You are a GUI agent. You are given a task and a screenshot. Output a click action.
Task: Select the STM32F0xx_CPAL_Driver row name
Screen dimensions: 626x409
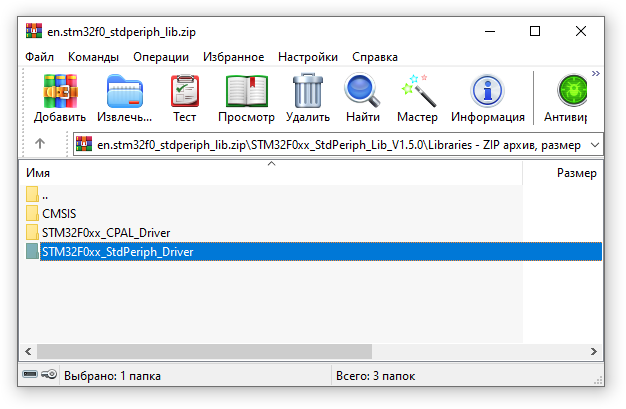point(106,233)
